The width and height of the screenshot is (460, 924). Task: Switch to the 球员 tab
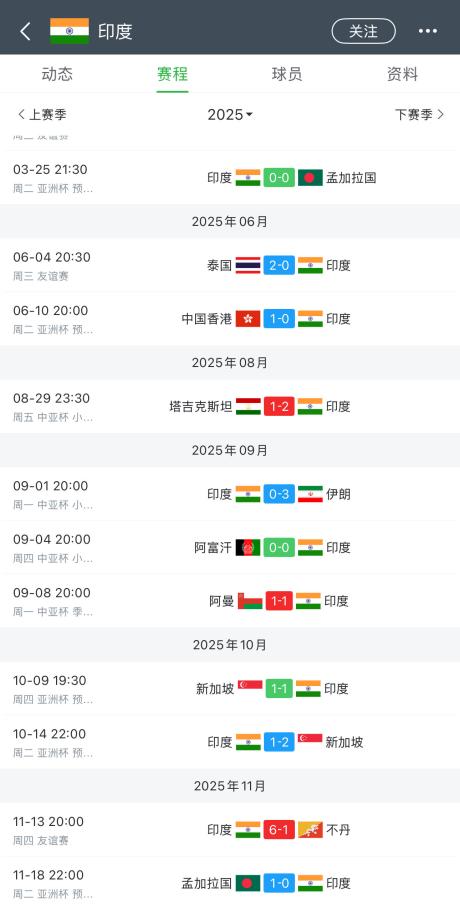(x=287, y=74)
